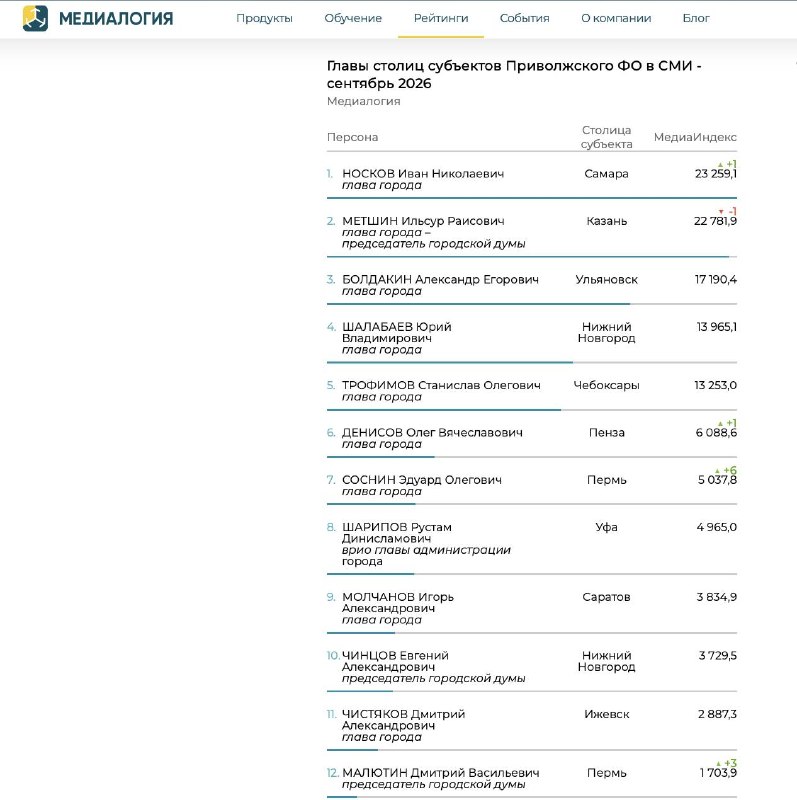Click the МедиаИндекс column header
This screenshot has height=800, width=797.
point(695,137)
